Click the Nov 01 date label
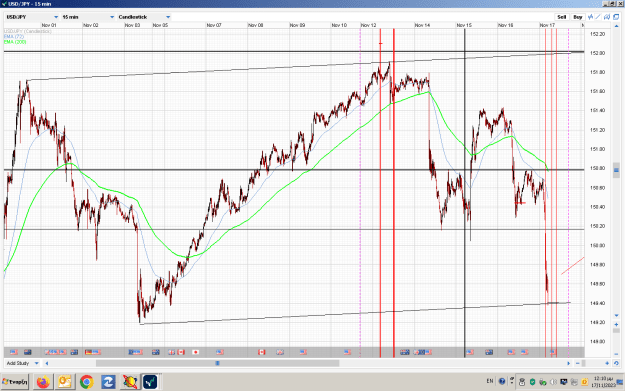Image resolution: width=625 pixels, height=391 pixels. [49, 25]
